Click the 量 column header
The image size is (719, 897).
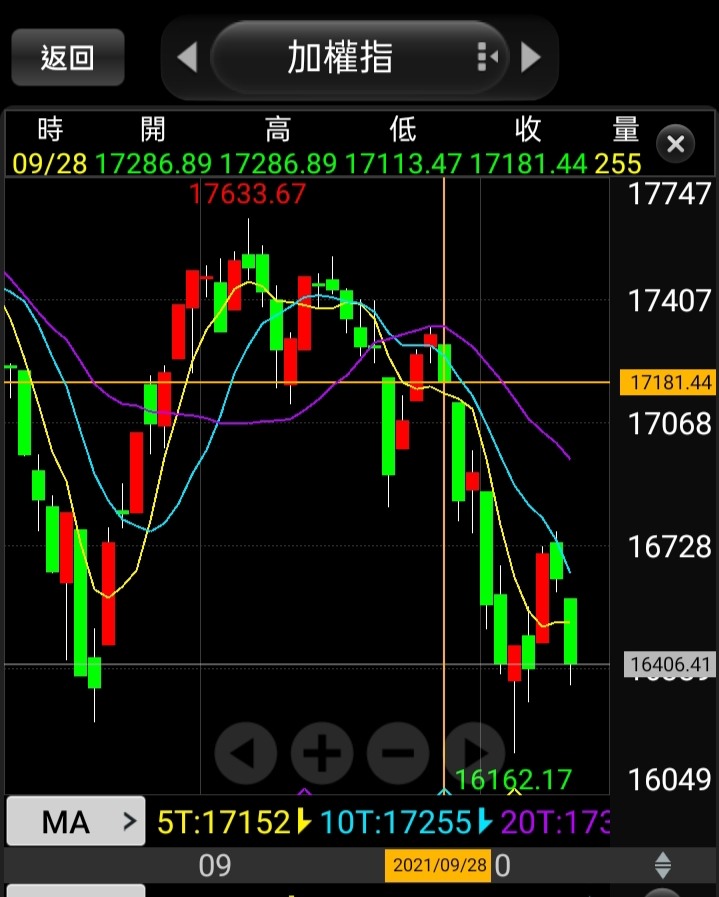626,129
